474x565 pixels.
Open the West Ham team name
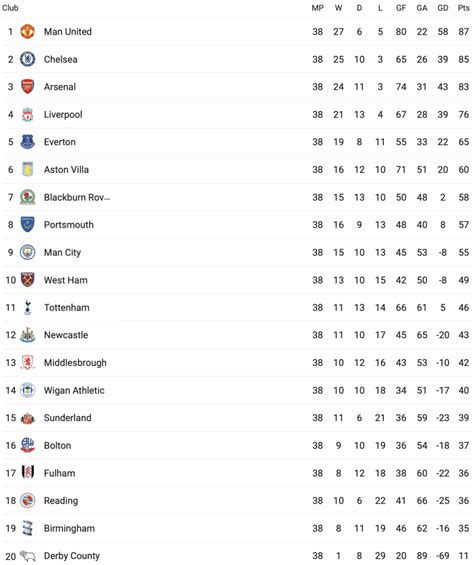coord(66,280)
